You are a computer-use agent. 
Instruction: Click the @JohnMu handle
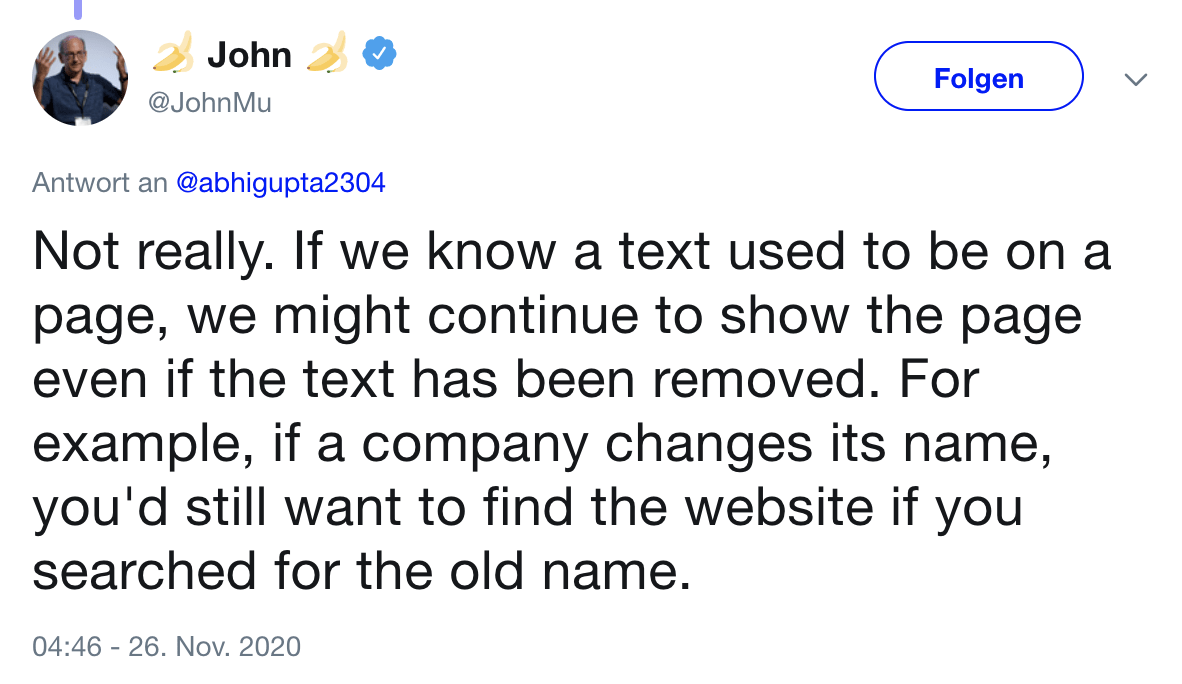212,102
